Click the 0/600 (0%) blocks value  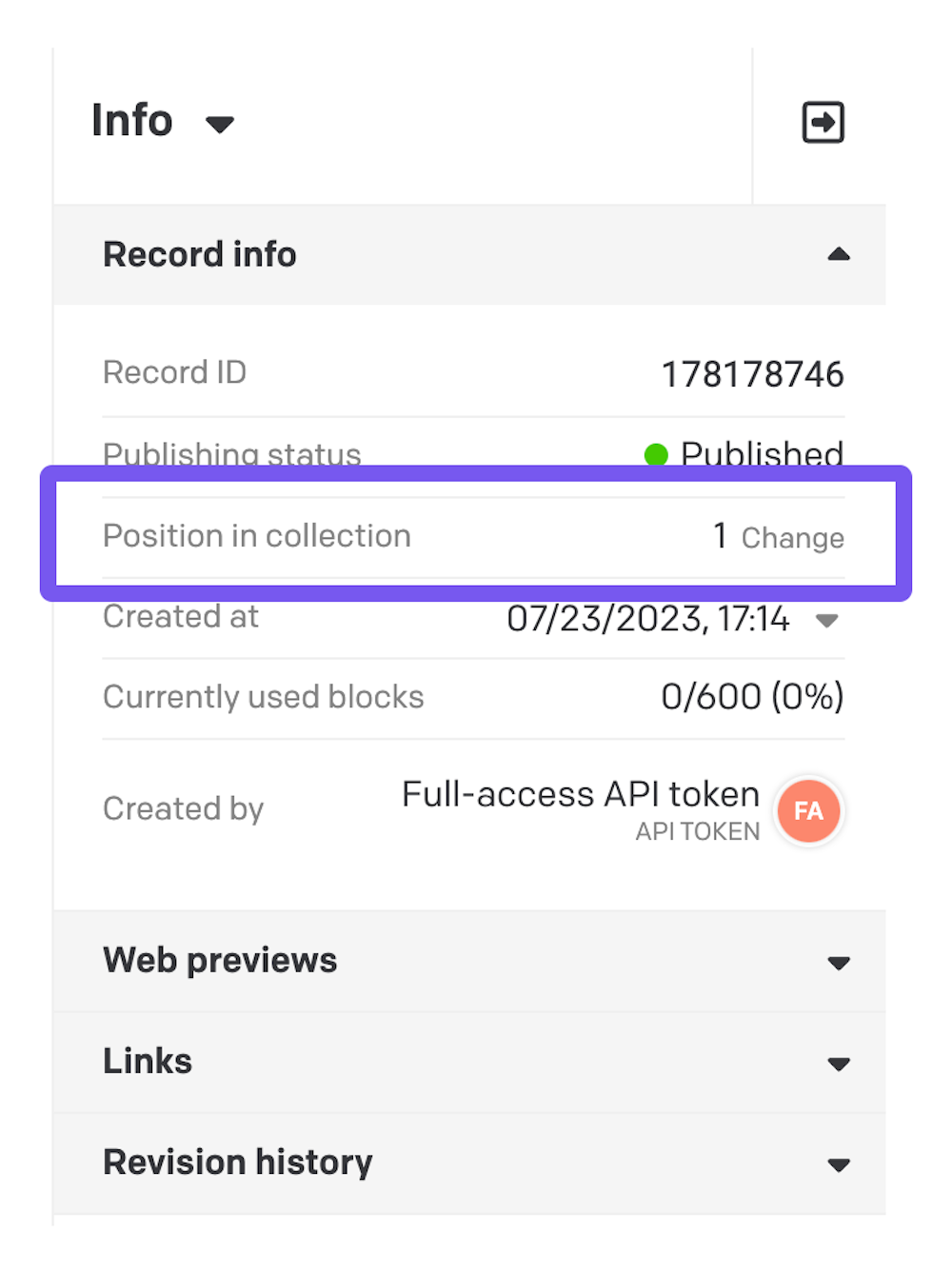pos(752,697)
